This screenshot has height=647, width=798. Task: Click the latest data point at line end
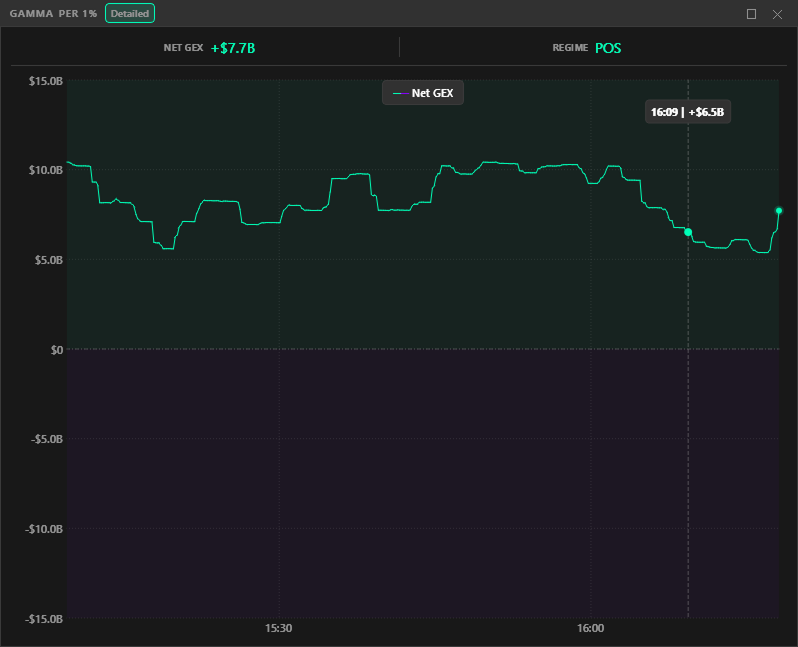coord(779,210)
